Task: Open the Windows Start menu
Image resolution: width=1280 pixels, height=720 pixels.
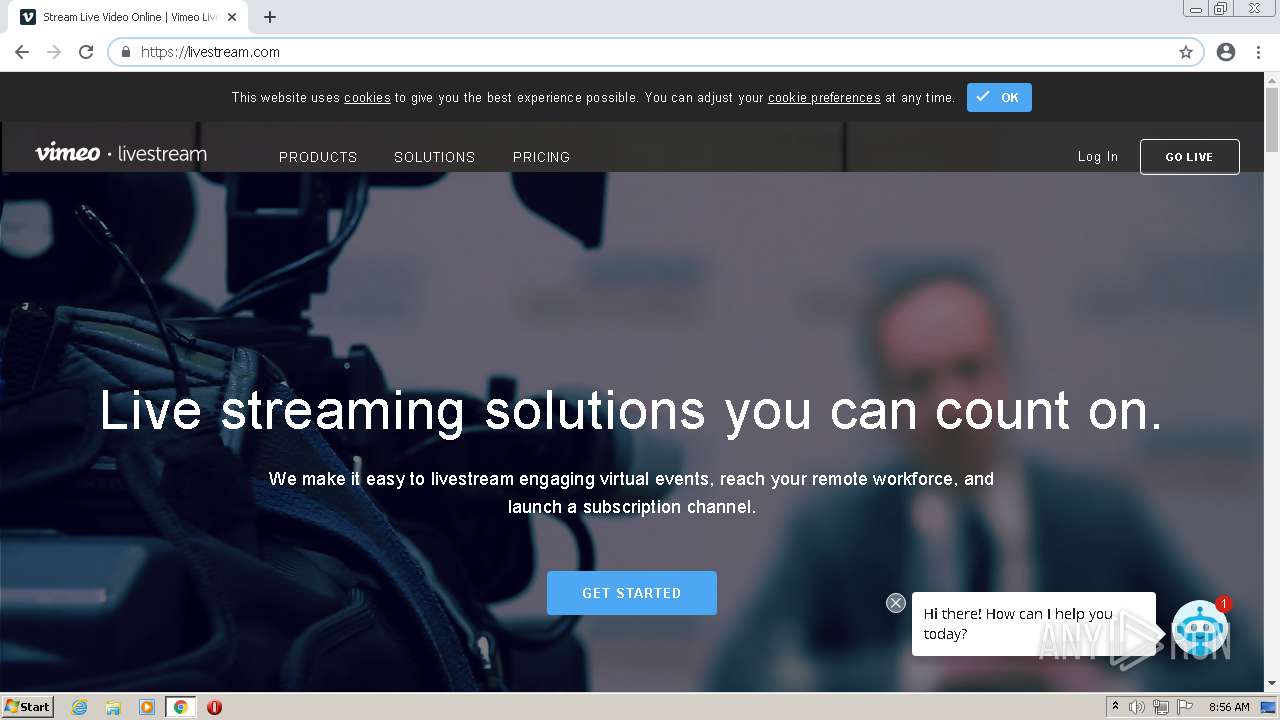Action: point(27,707)
